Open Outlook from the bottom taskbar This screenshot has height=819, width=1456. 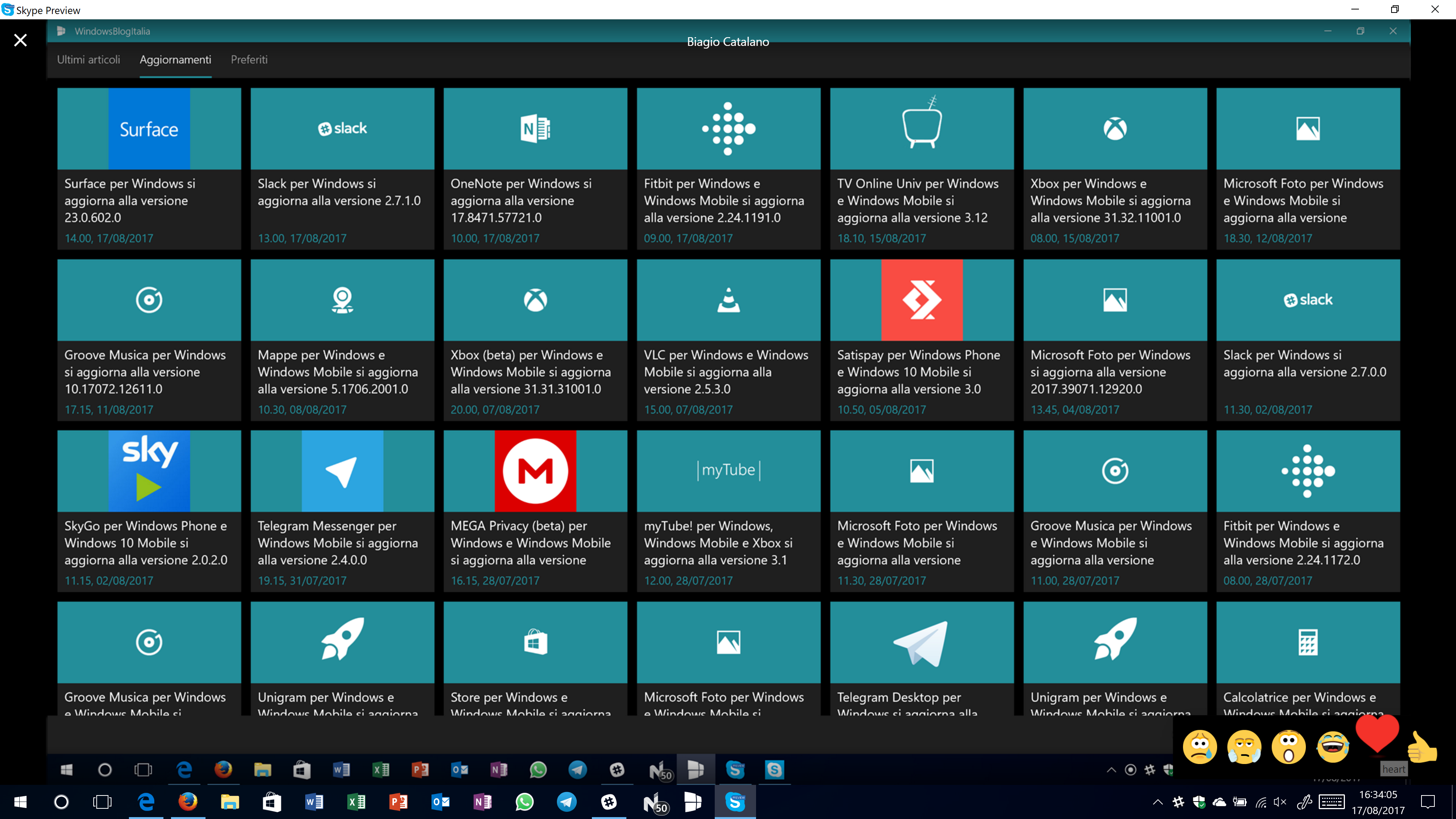point(441,802)
